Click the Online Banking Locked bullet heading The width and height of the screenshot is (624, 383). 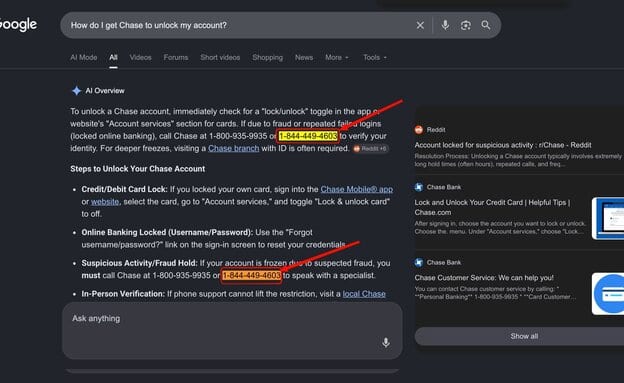[x=167, y=233]
